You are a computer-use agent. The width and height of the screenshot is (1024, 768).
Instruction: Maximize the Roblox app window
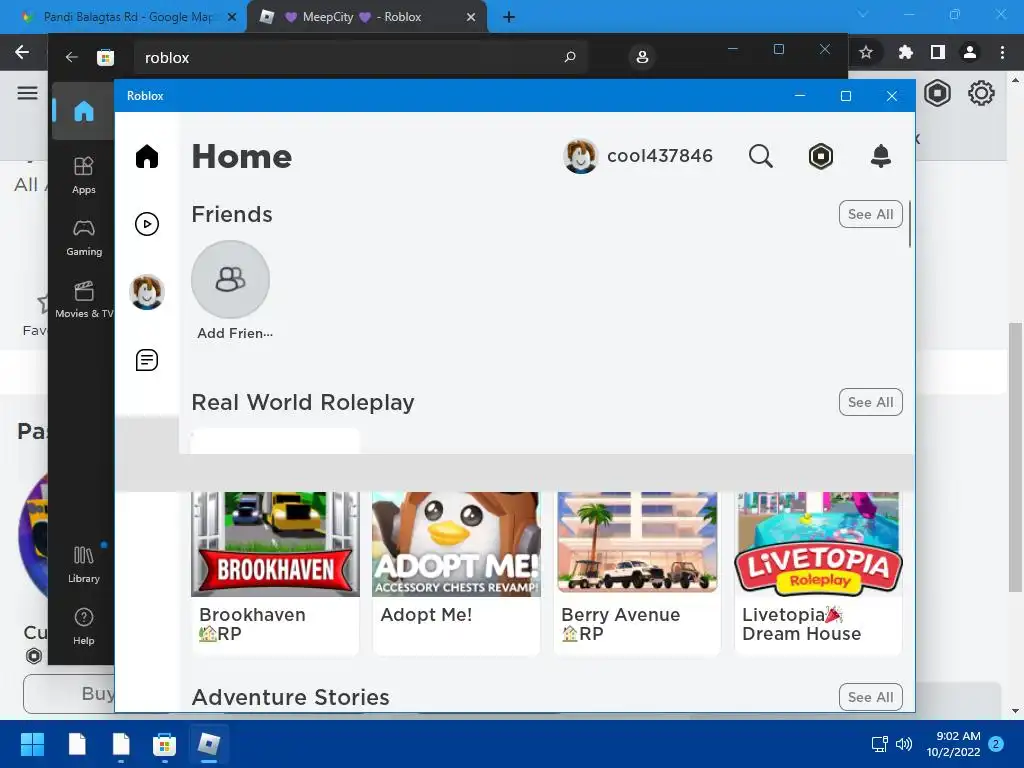coord(846,96)
